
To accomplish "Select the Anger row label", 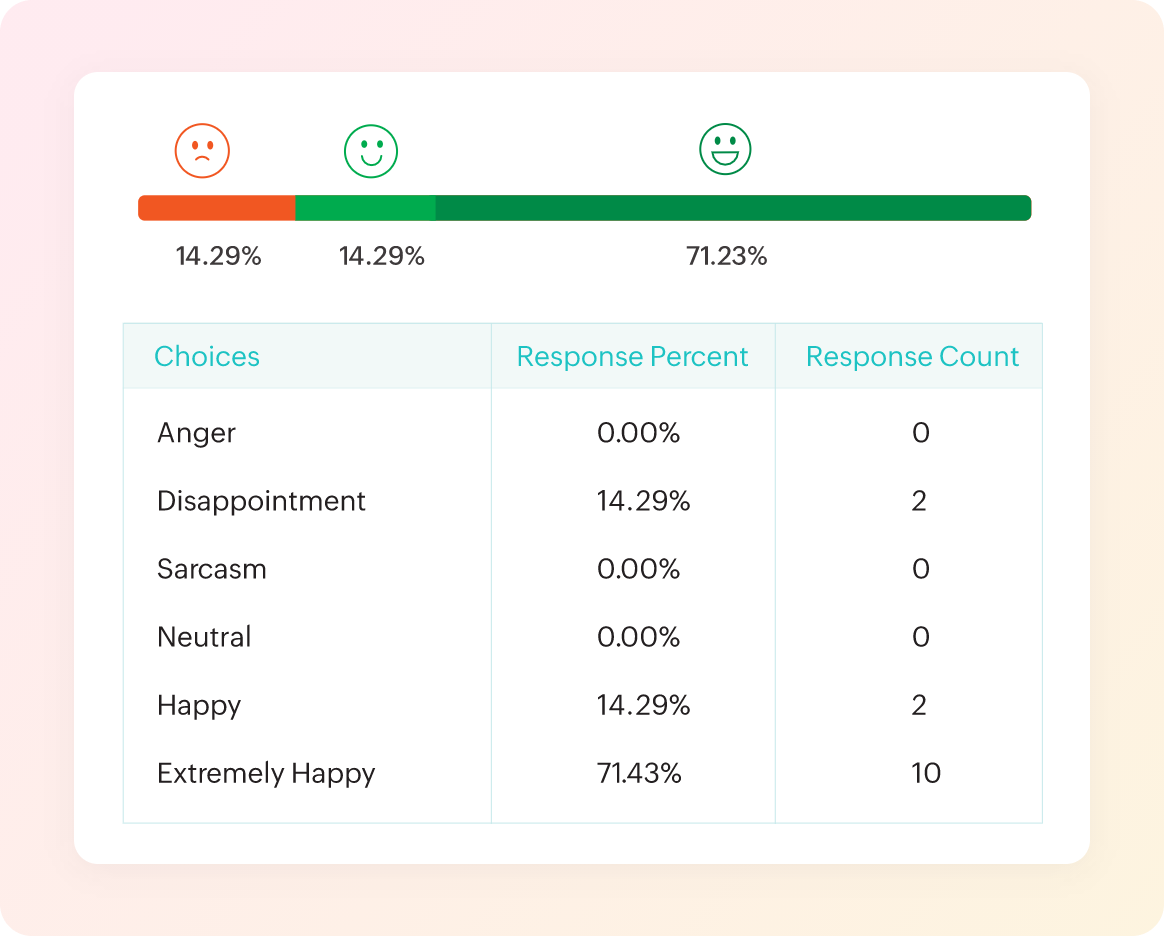I will tap(197, 433).
